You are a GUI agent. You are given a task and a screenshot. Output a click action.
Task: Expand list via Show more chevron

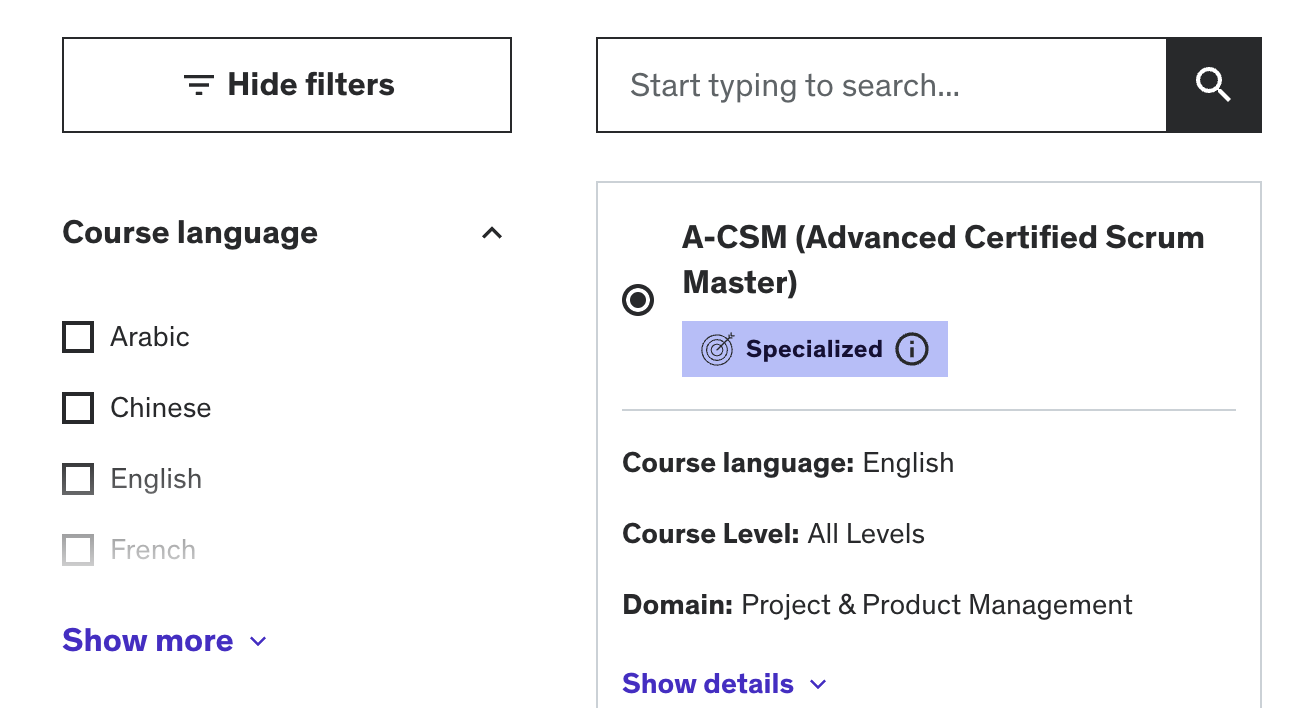click(258, 641)
